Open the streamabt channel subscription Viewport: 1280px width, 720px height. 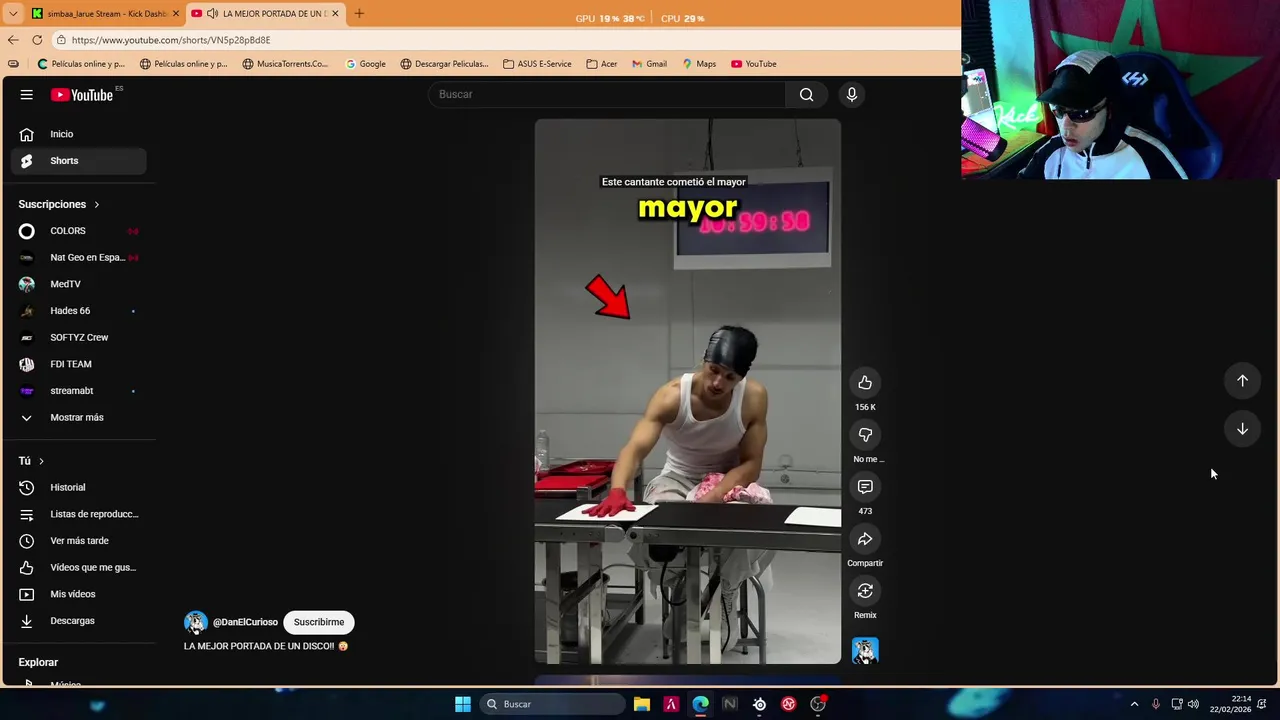click(78, 391)
